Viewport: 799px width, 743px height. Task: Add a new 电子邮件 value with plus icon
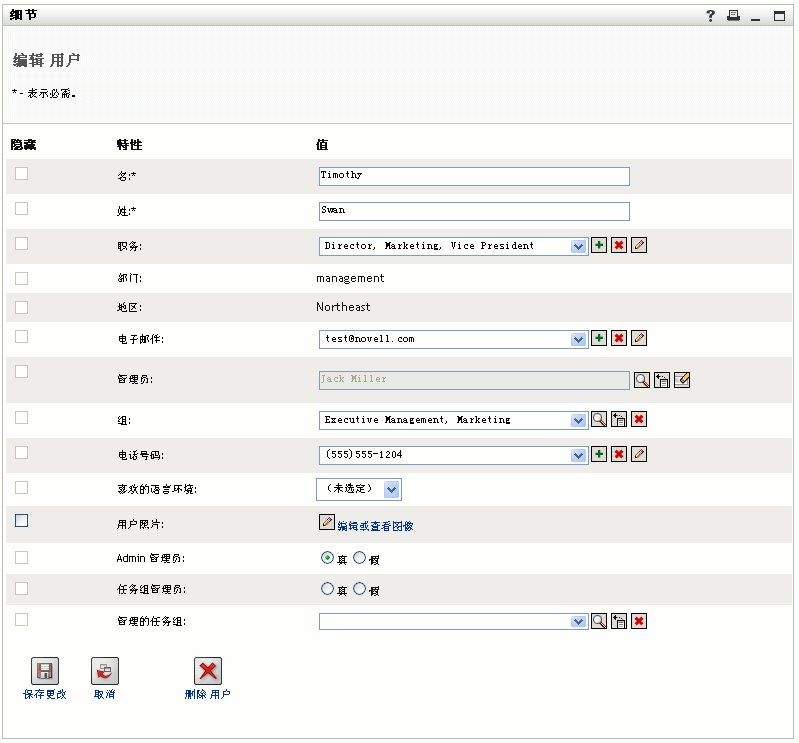point(599,338)
